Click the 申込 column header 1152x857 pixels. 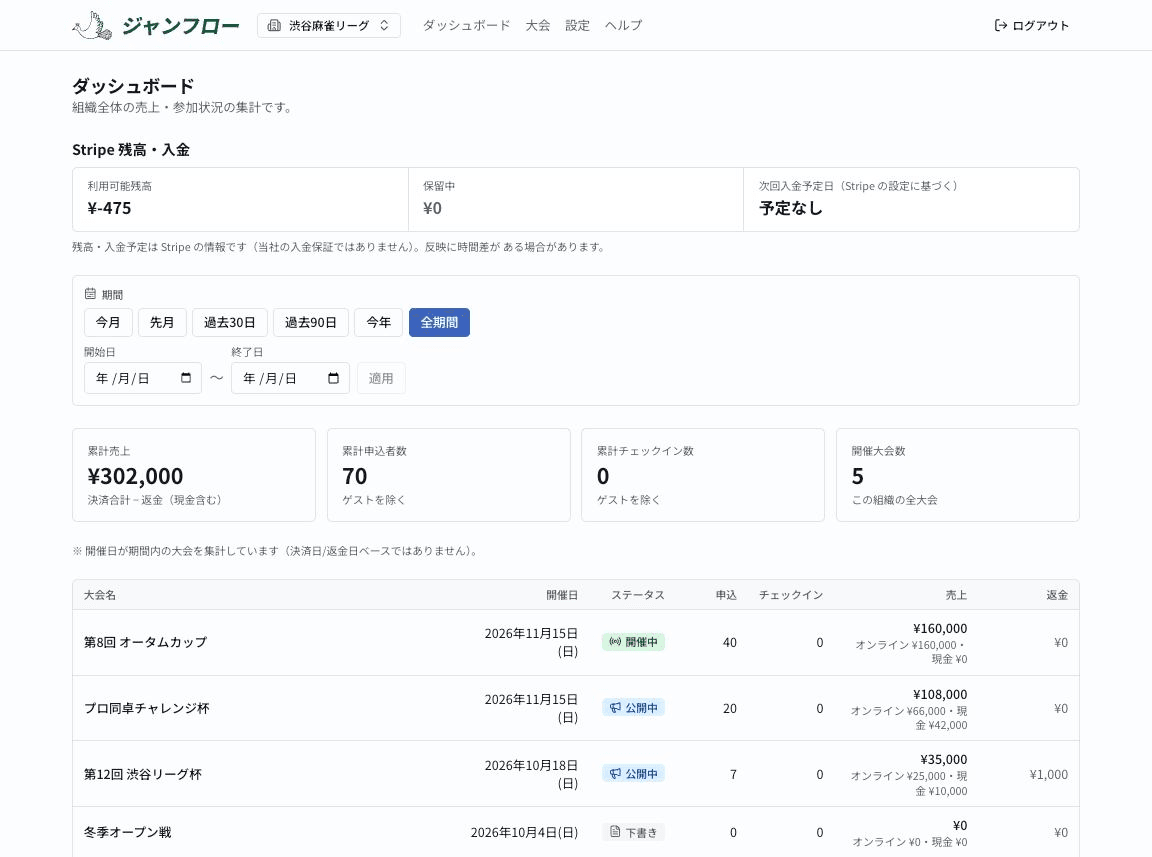point(727,595)
